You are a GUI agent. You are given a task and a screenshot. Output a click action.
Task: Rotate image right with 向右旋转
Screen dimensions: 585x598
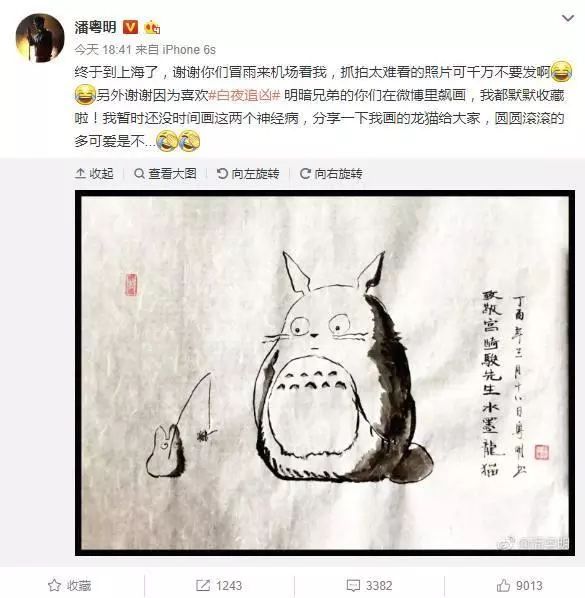[331, 174]
